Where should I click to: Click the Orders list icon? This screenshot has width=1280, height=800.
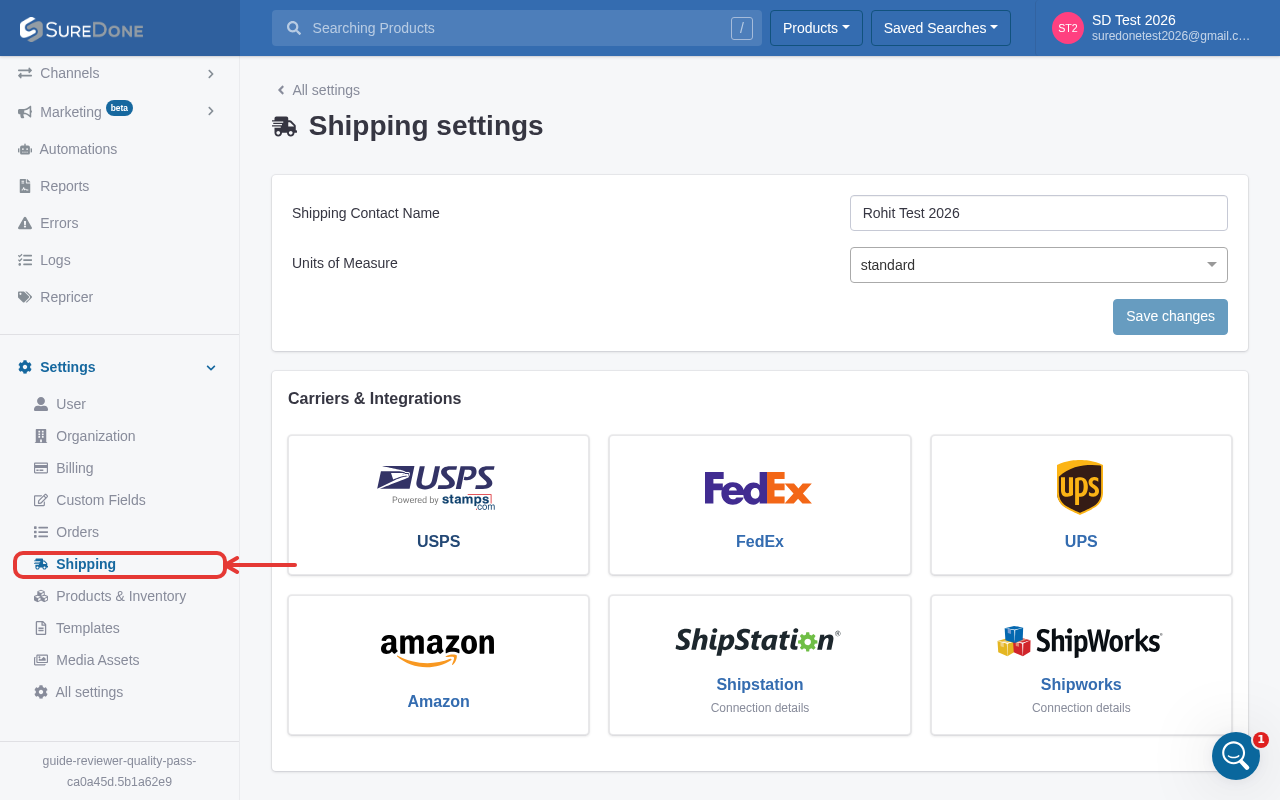click(x=41, y=532)
